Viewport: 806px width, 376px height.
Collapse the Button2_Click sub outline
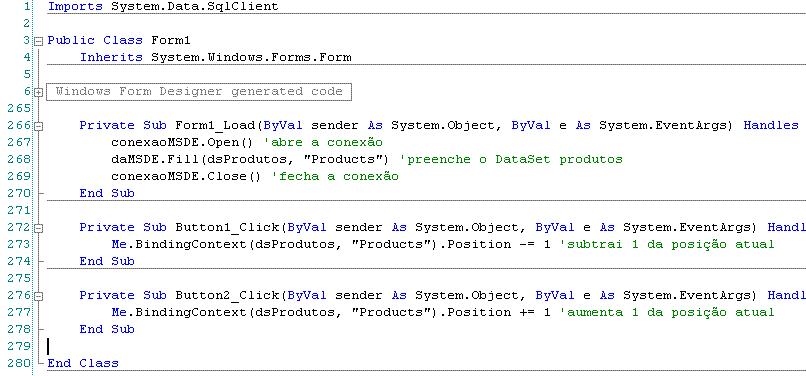pos(38,296)
